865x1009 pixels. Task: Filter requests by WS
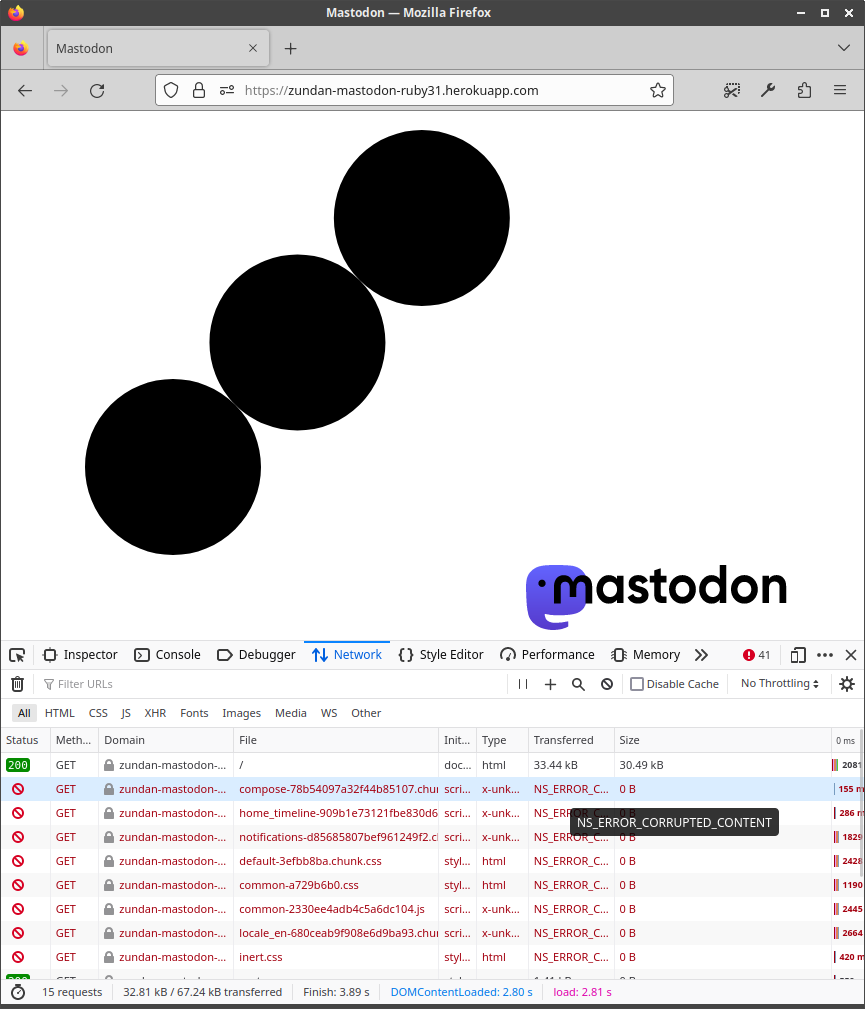pyautogui.click(x=329, y=713)
